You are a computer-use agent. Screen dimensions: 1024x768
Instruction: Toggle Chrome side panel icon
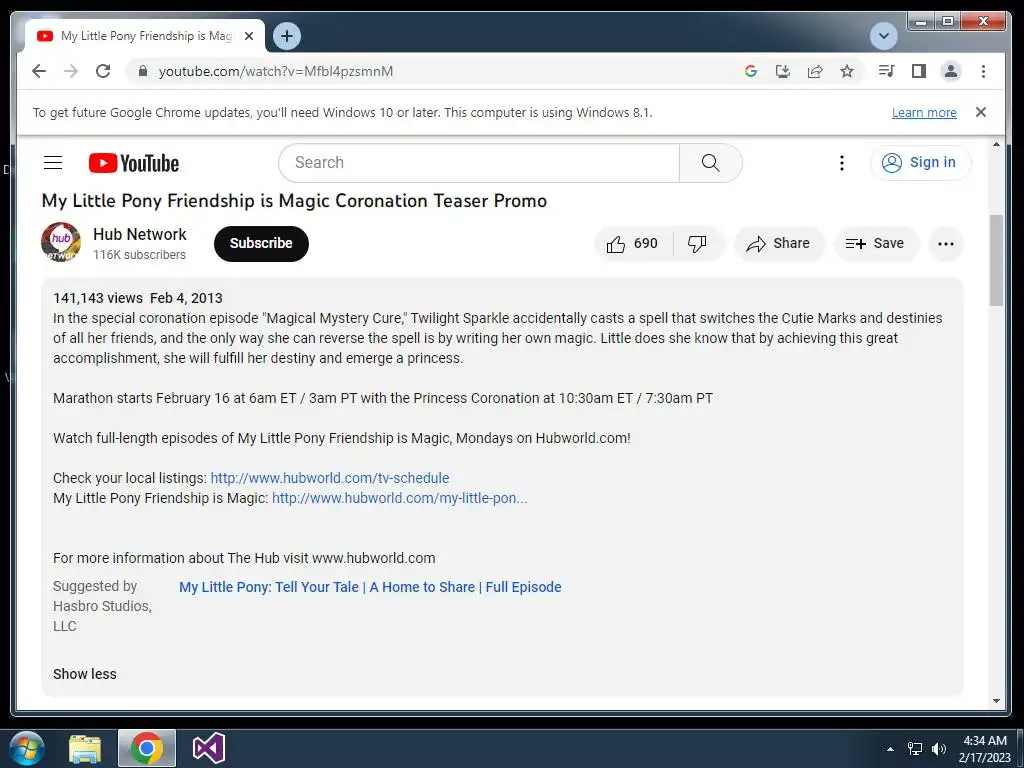coord(919,71)
